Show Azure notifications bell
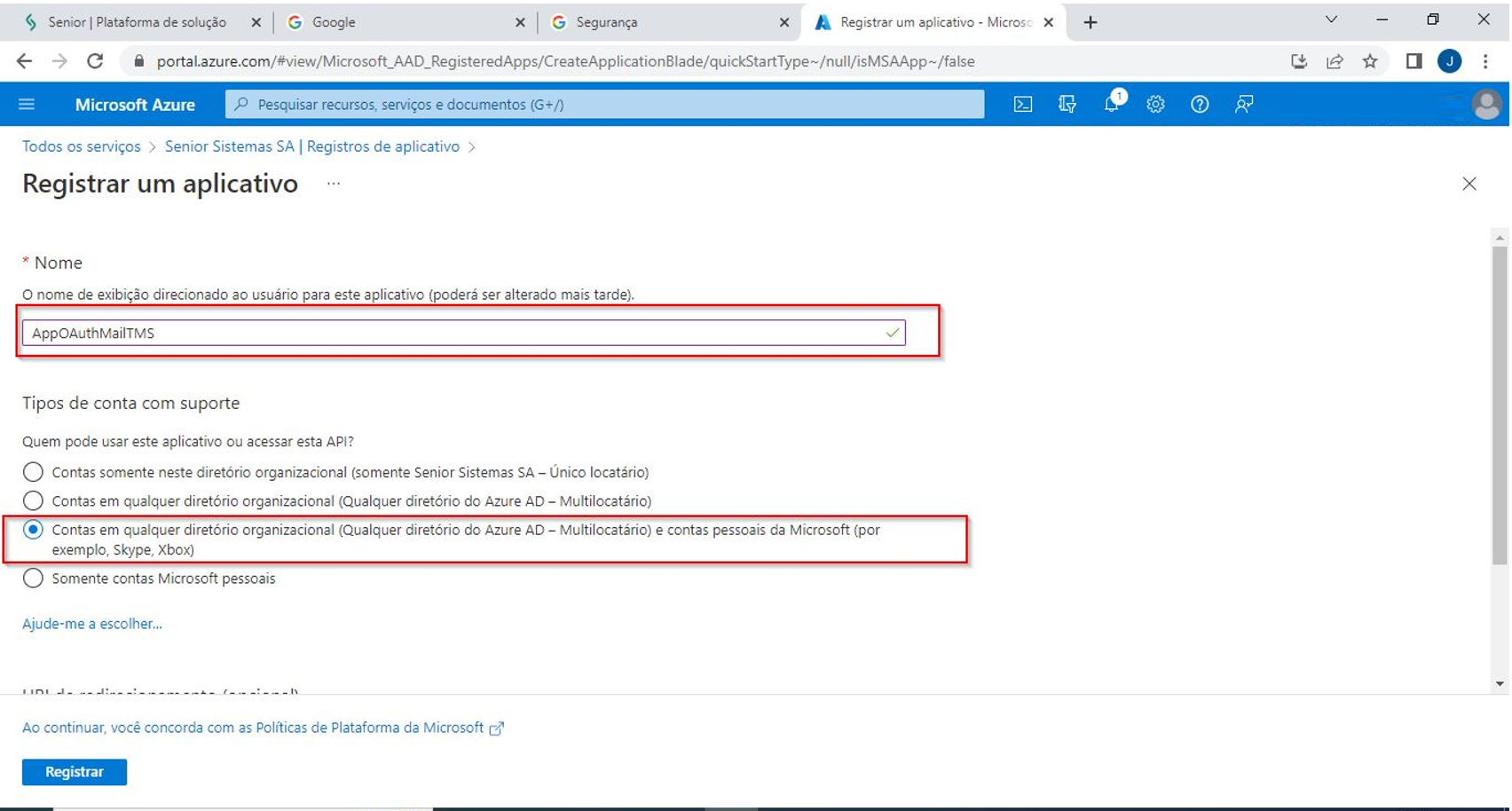The width and height of the screenshot is (1512, 811). tap(1113, 103)
